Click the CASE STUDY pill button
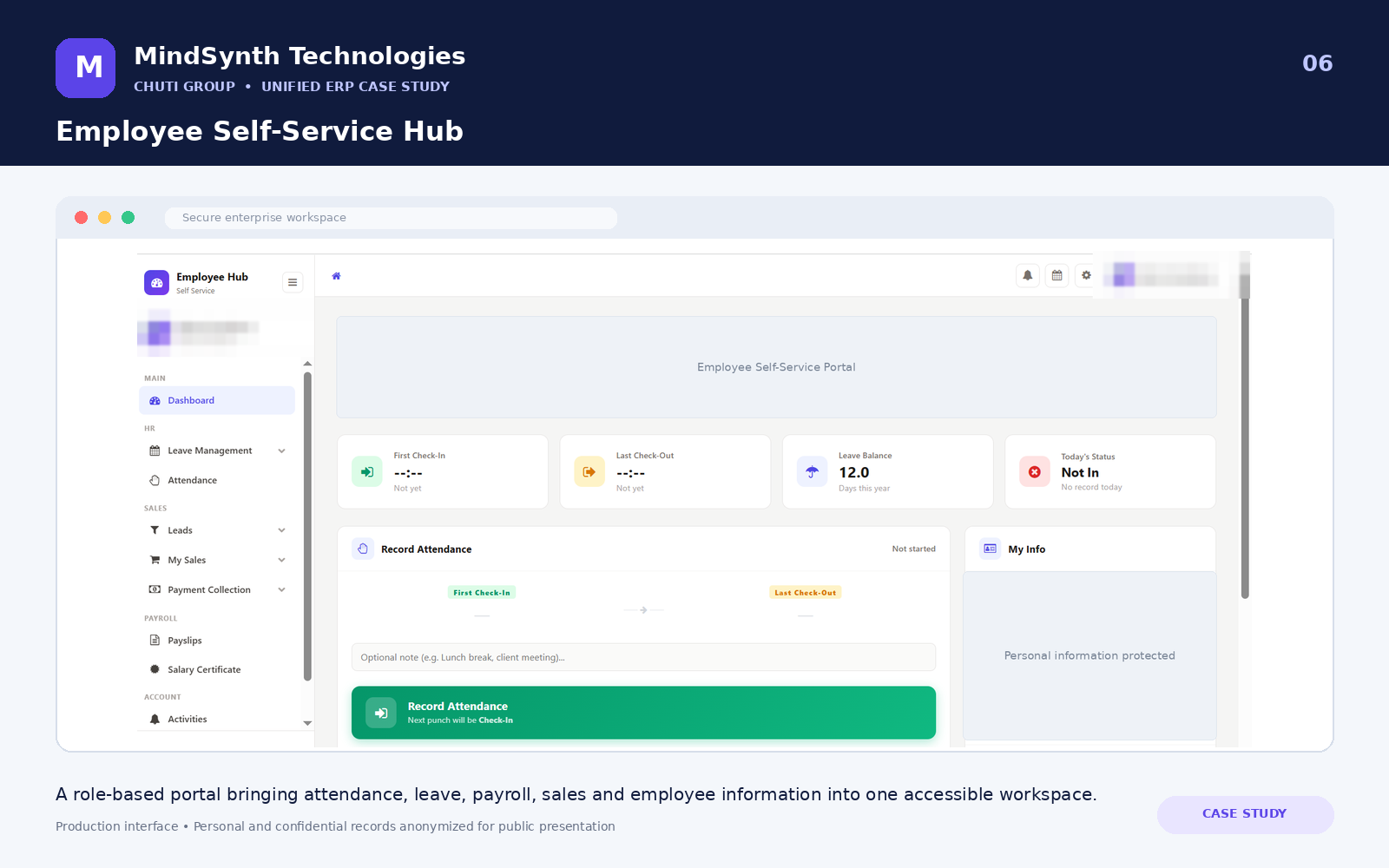Viewport: 1389px width, 868px height. pyautogui.click(x=1245, y=814)
